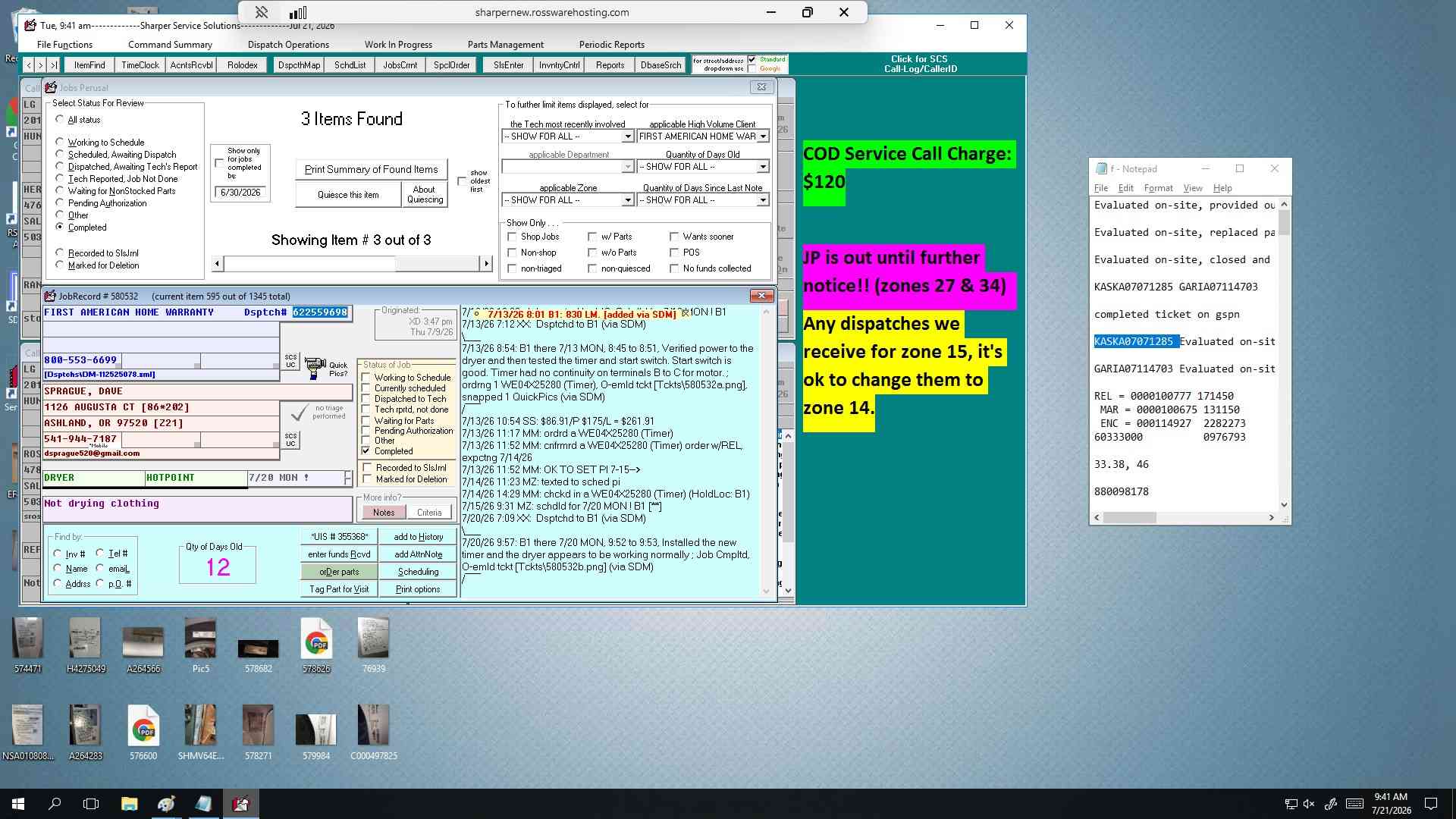Toggle the show oldest first checkbox
The width and height of the screenshot is (1456, 819).
[462, 181]
